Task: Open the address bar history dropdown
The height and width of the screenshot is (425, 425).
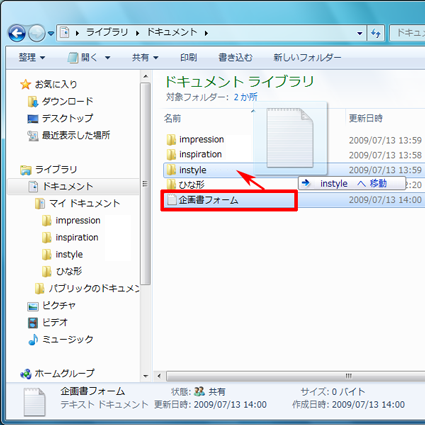Action: 360,33
